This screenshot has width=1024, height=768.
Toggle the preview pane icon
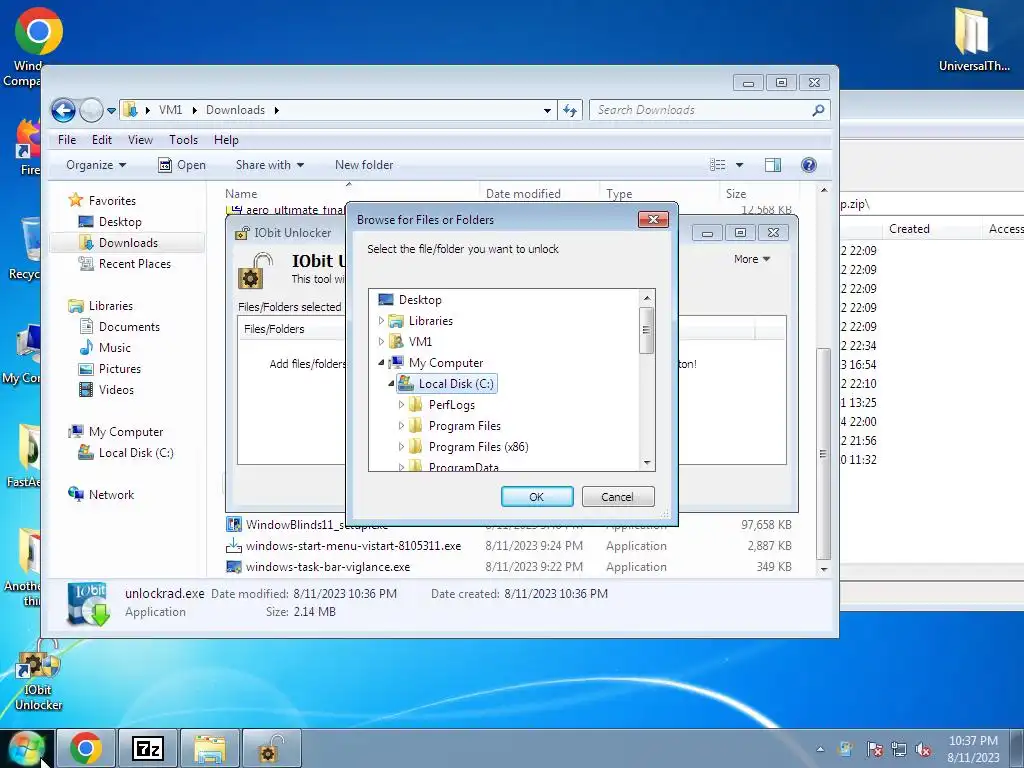point(773,165)
